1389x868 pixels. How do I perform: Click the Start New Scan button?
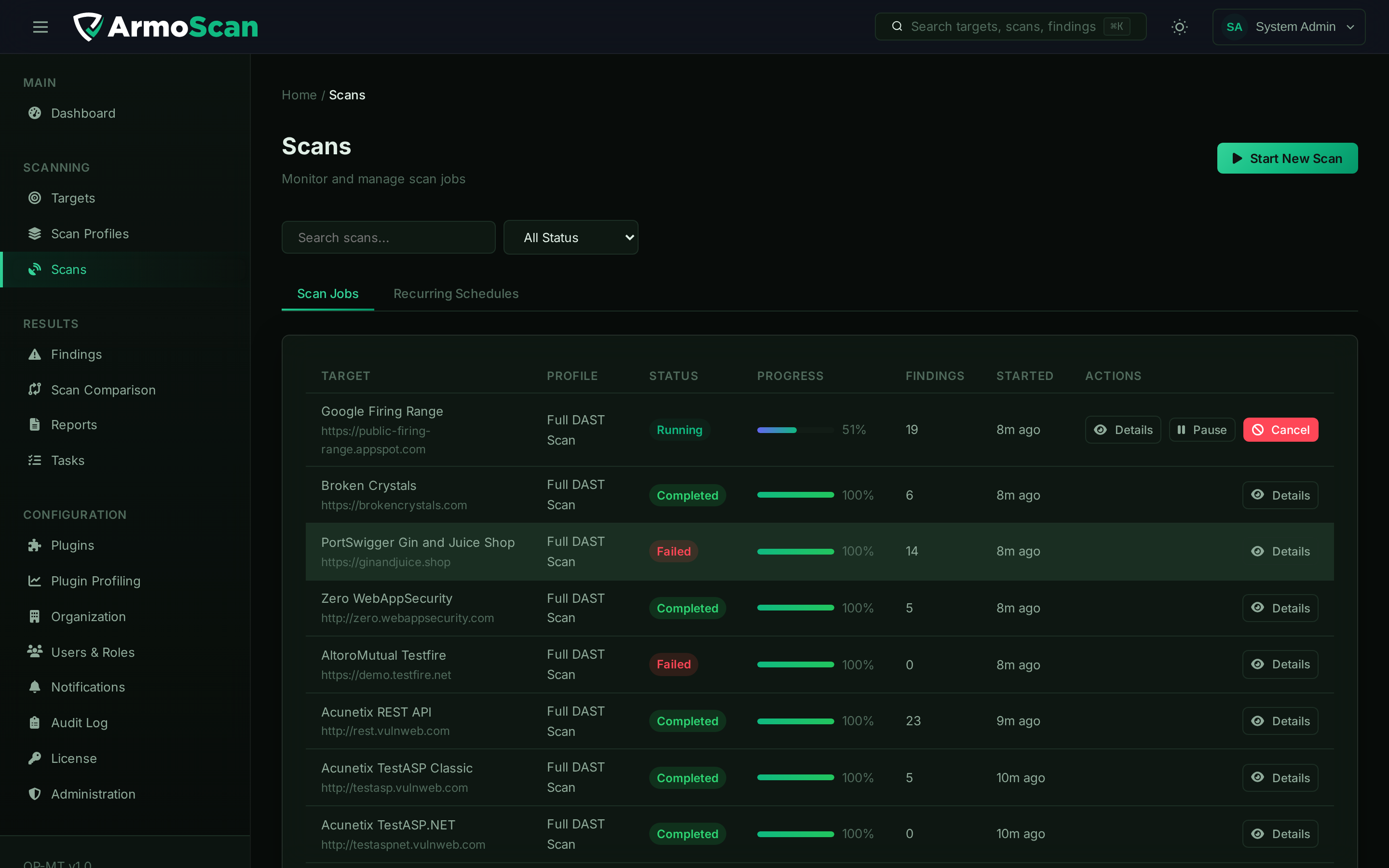[x=1287, y=159]
